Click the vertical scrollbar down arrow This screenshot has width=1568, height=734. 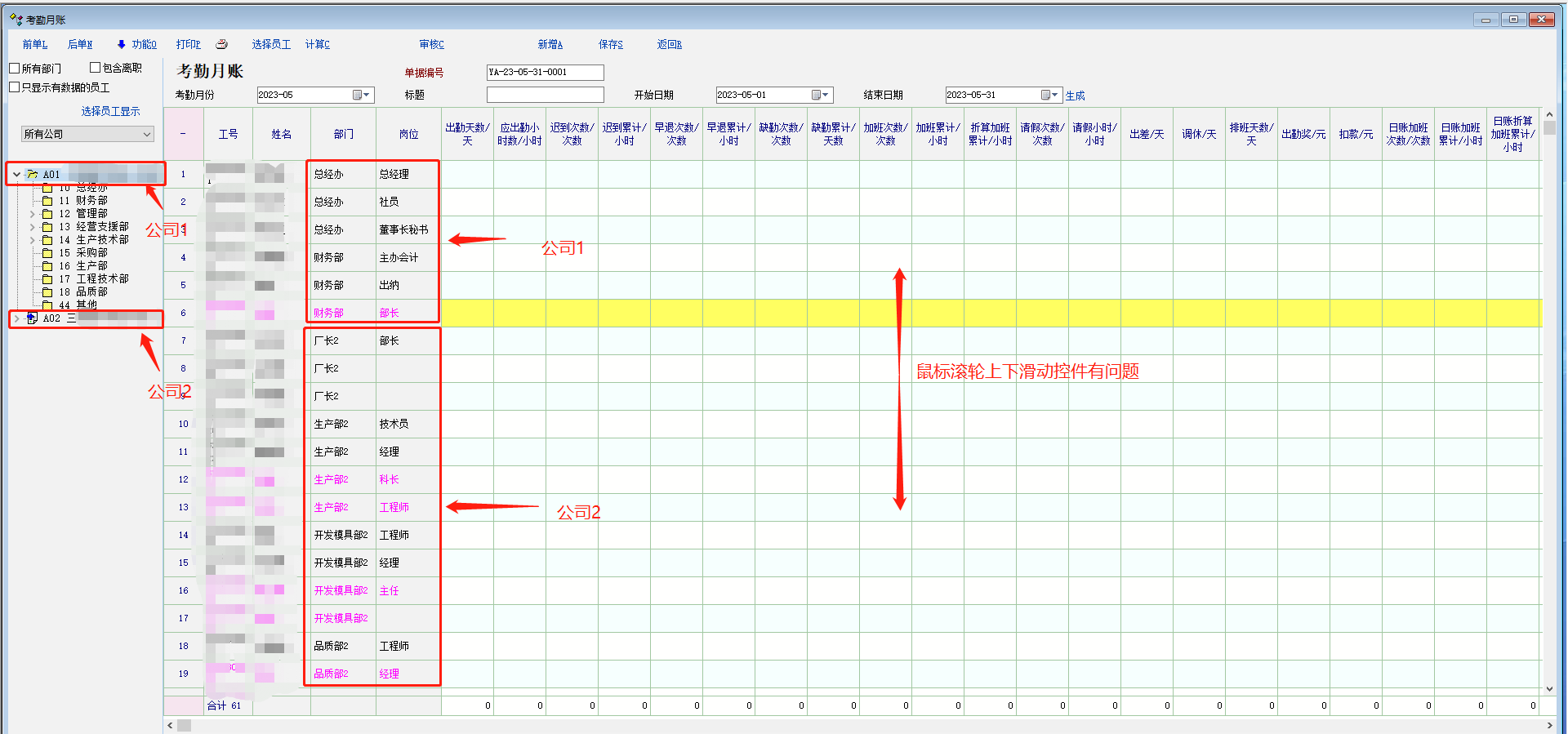pyautogui.click(x=1549, y=689)
